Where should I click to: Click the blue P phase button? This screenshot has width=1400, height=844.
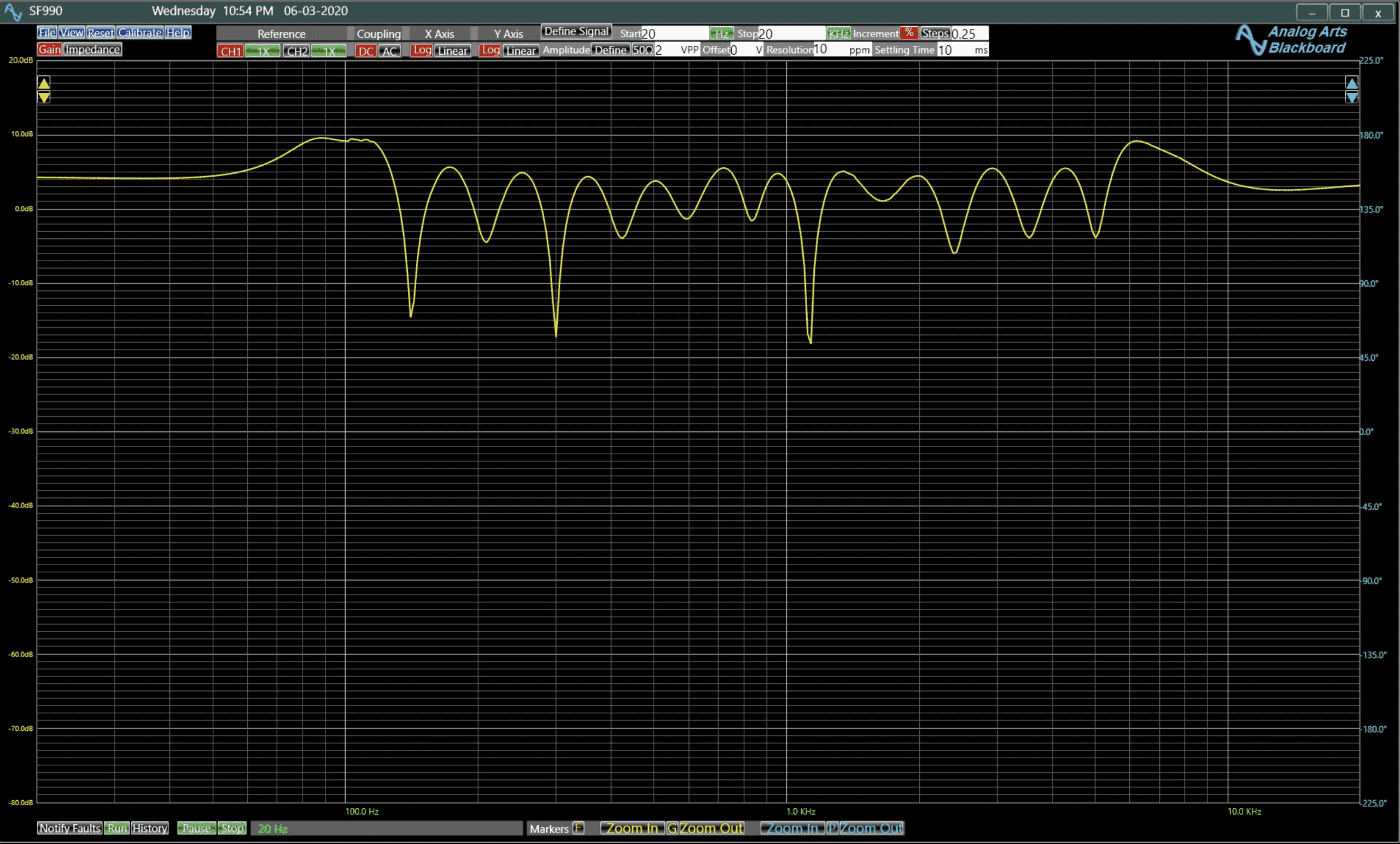(832, 828)
